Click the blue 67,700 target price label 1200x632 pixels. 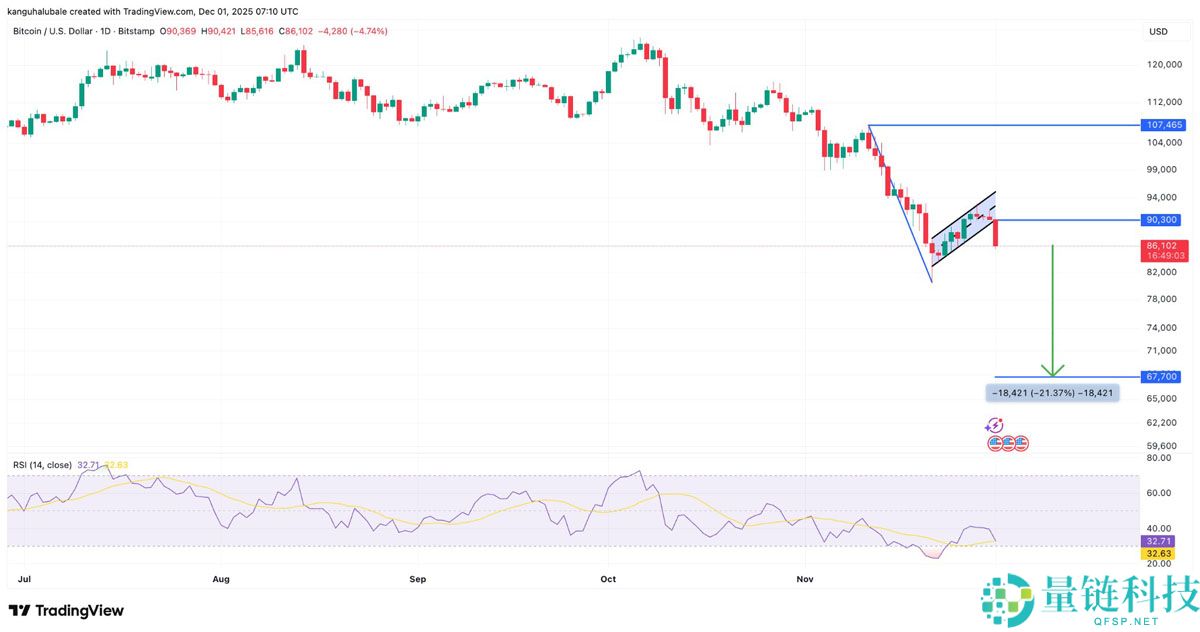tap(1160, 376)
